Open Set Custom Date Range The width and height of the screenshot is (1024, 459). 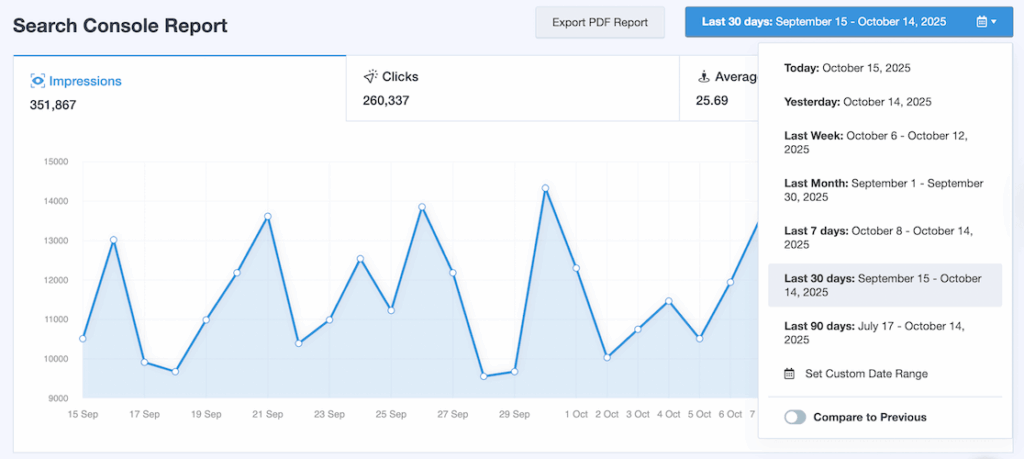point(866,374)
